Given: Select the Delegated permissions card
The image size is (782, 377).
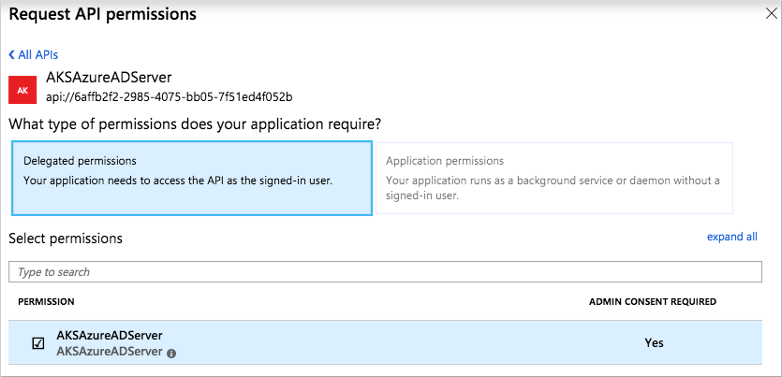Looking at the screenshot, I should [192, 178].
